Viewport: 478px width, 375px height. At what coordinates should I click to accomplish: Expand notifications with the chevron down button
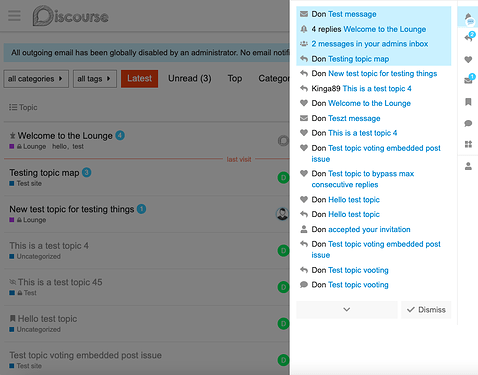coord(347,310)
